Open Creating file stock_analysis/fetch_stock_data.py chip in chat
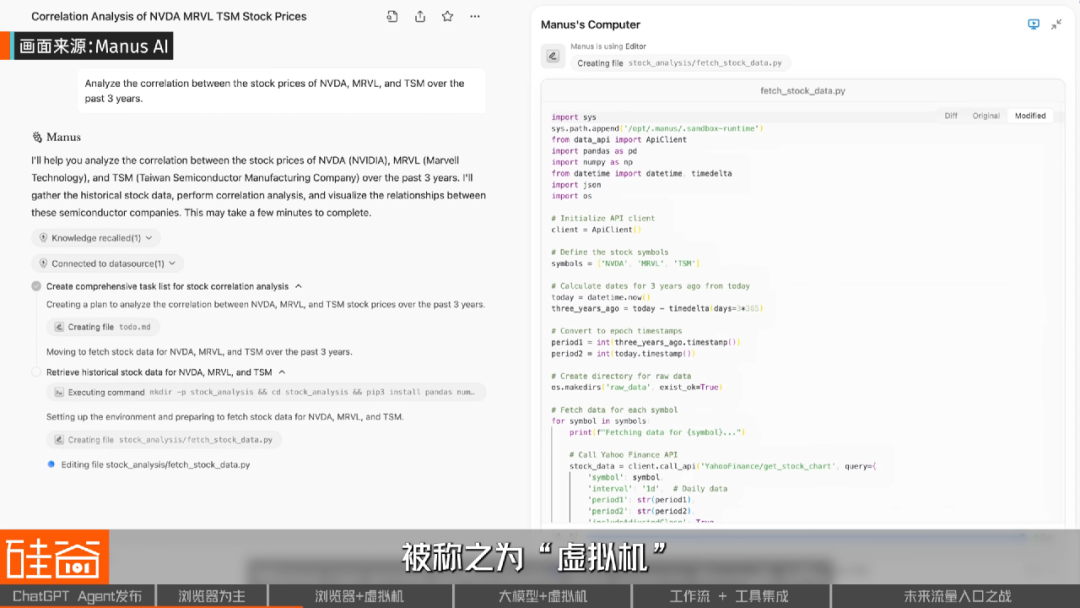The height and width of the screenshot is (608, 1080). (x=164, y=439)
